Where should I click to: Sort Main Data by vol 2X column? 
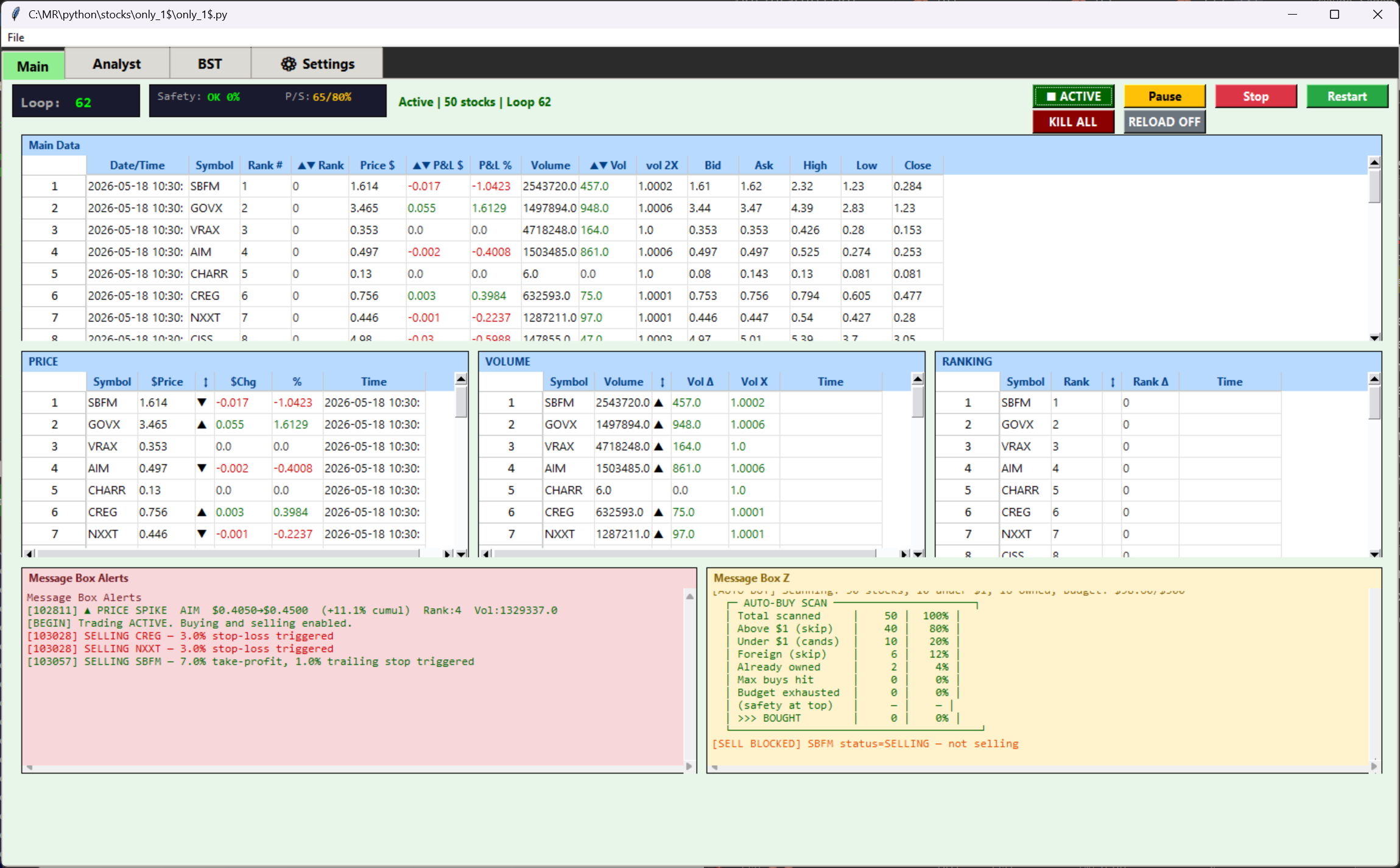point(662,165)
